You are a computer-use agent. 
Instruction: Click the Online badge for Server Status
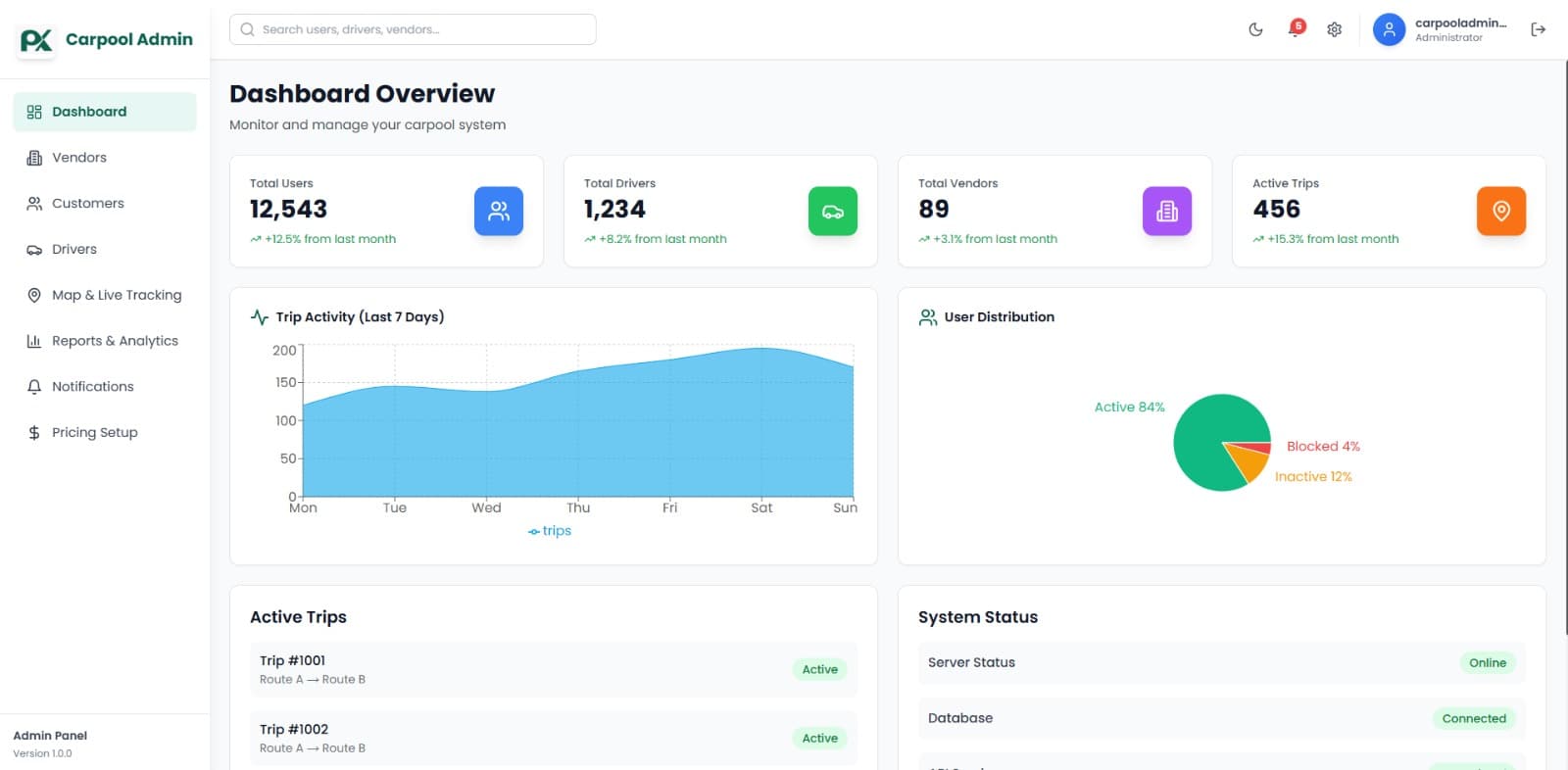(1488, 663)
